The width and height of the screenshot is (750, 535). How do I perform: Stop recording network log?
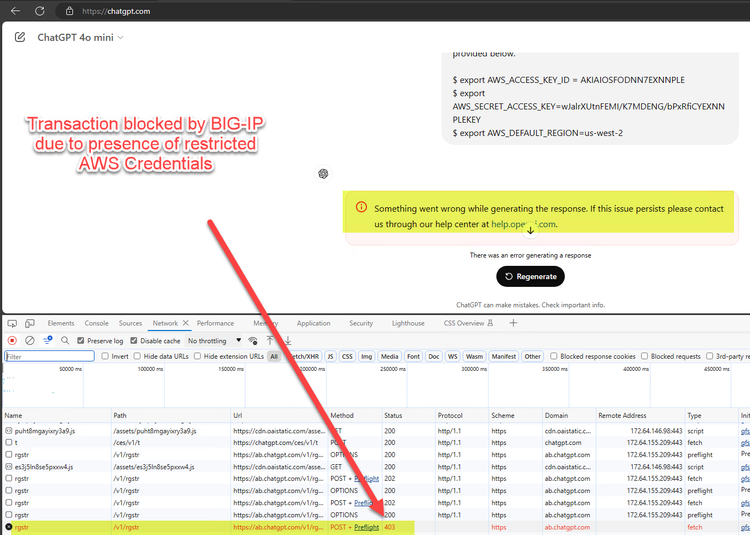click(x=12, y=340)
